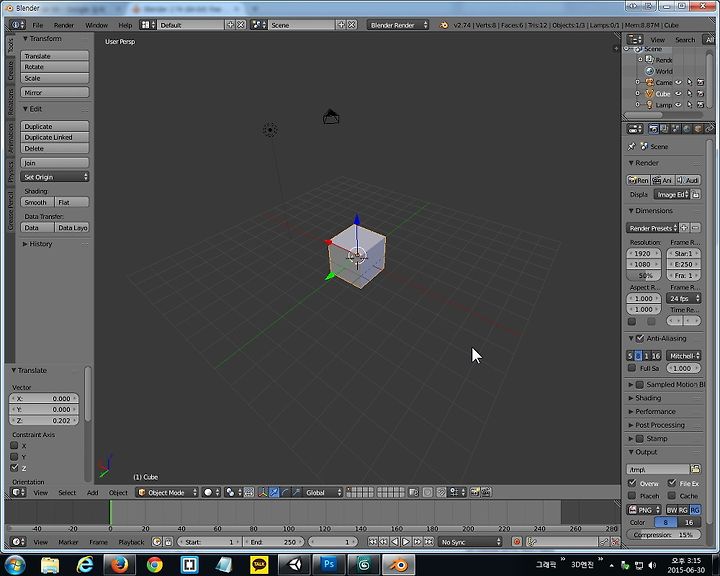Open the Add menu in 3D header
720x576 pixels.
tap(93, 492)
